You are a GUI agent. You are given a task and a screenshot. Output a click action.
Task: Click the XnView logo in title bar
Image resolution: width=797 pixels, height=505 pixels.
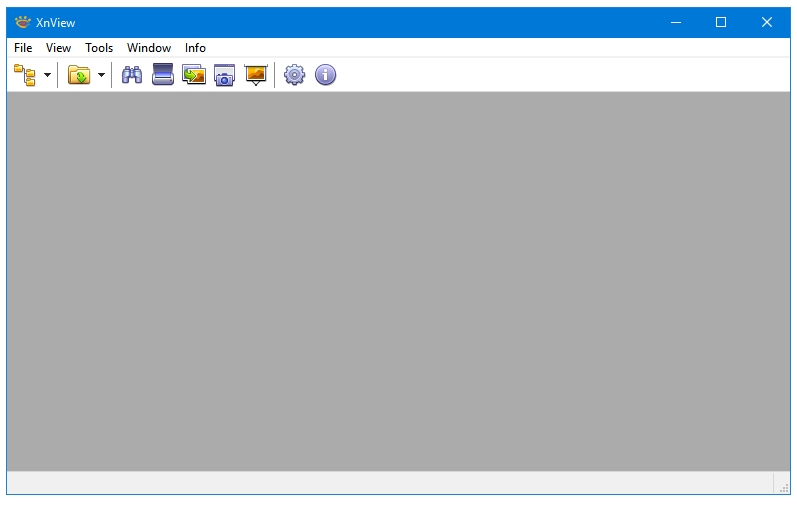pos(23,22)
